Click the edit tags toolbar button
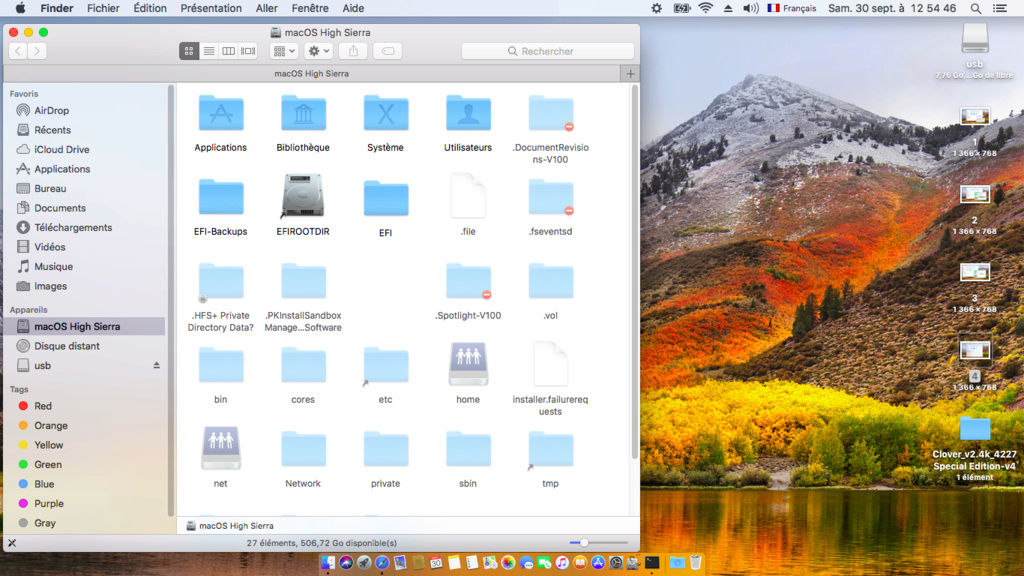Image resolution: width=1024 pixels, height=576 pixels. (388, 51)
